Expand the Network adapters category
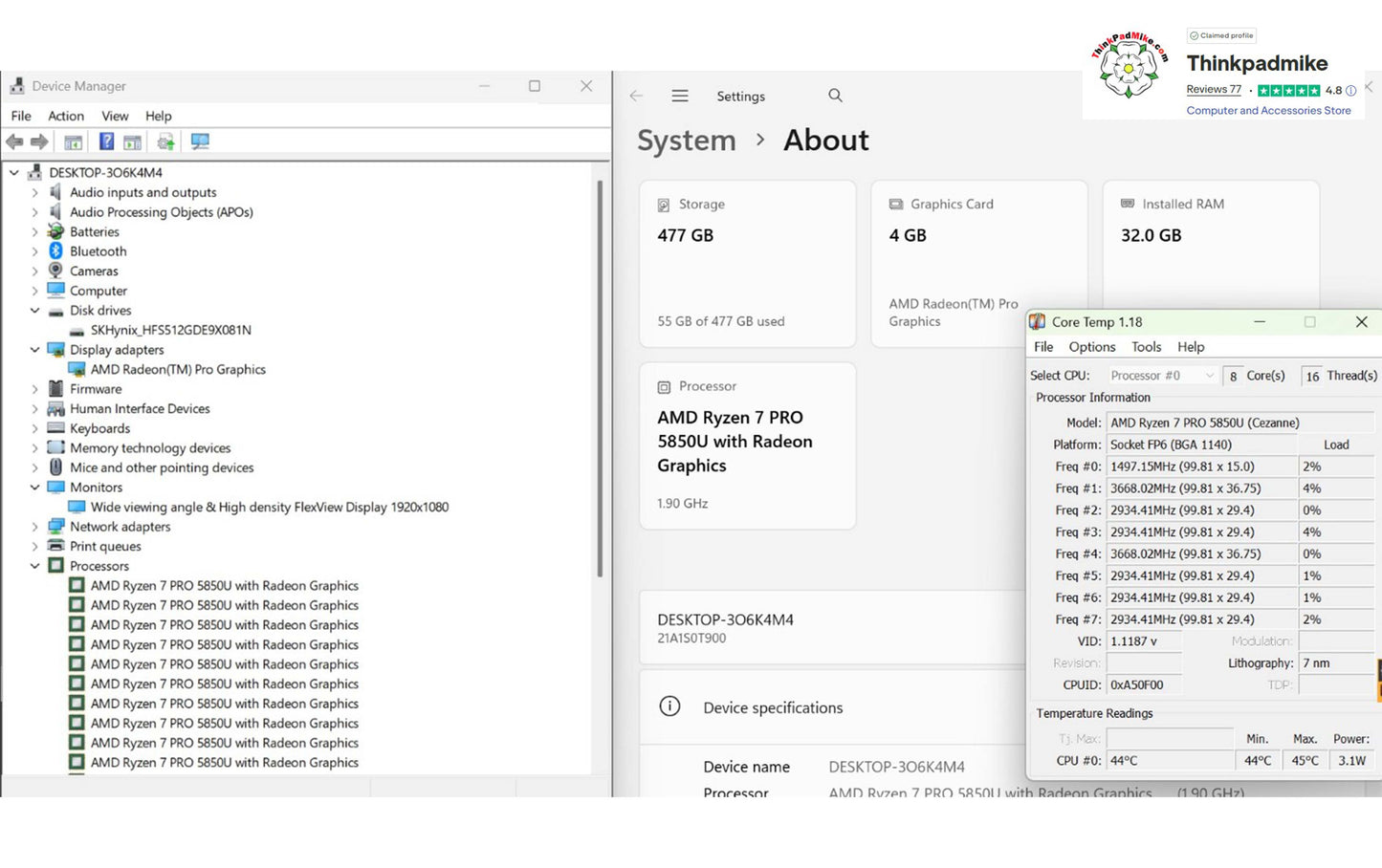Viewport: 1382px width, 868px height. click(x=35, y=527)
